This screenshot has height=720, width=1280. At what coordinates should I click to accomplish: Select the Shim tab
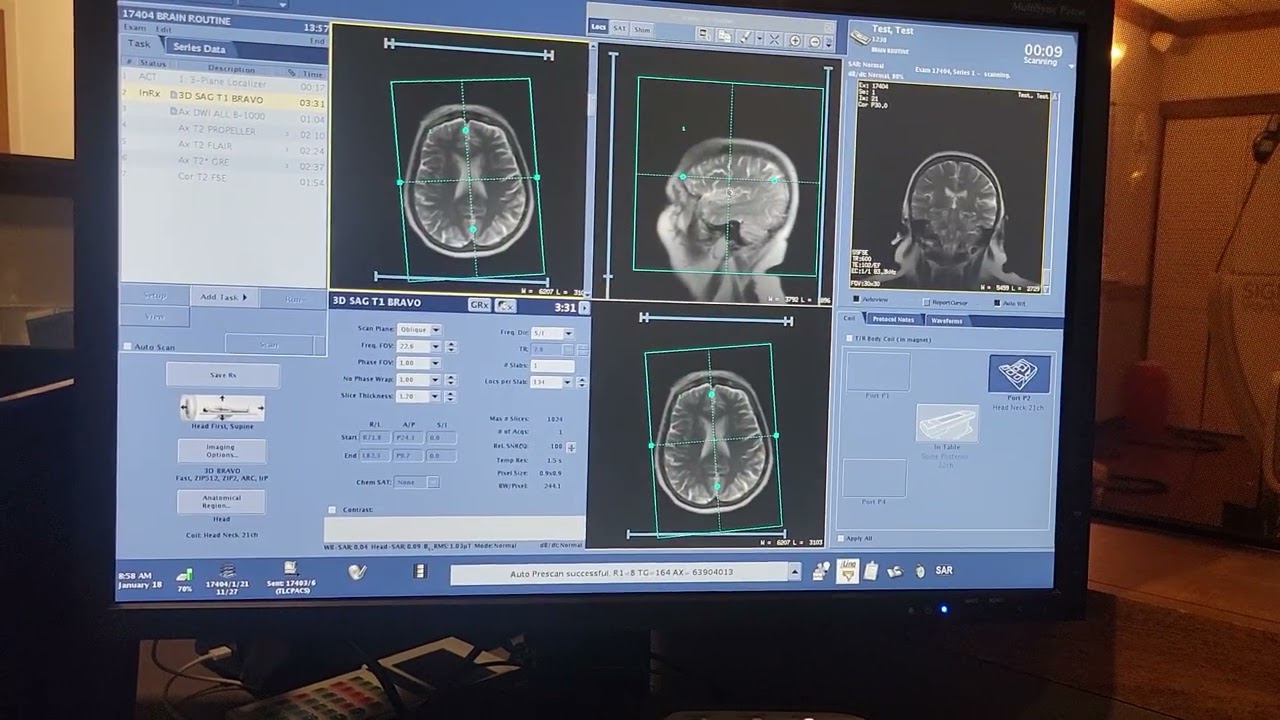point(642,29)
